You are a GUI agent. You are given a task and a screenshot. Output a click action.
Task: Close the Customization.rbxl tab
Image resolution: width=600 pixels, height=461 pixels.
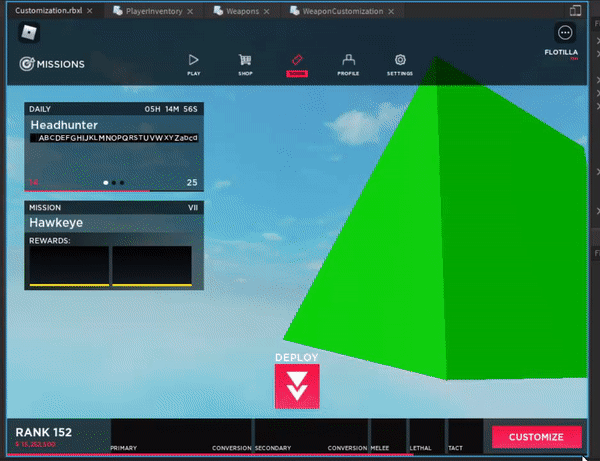(90, 11)
